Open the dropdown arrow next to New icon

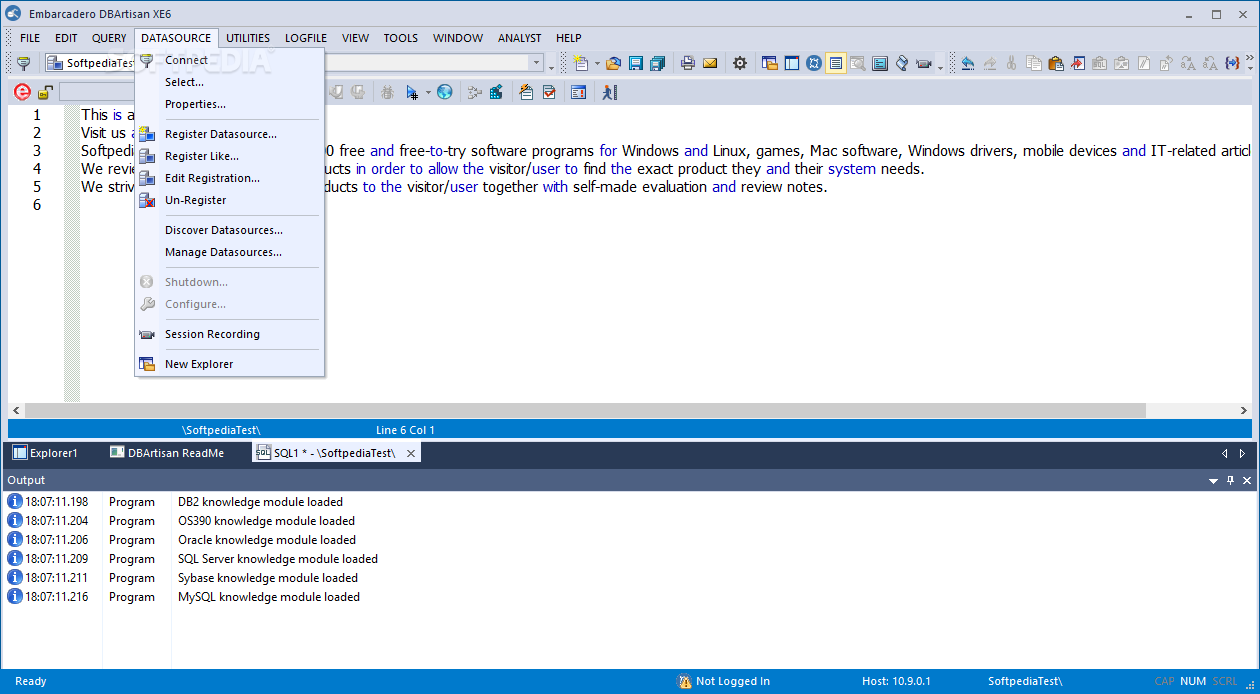pos(597,63)
